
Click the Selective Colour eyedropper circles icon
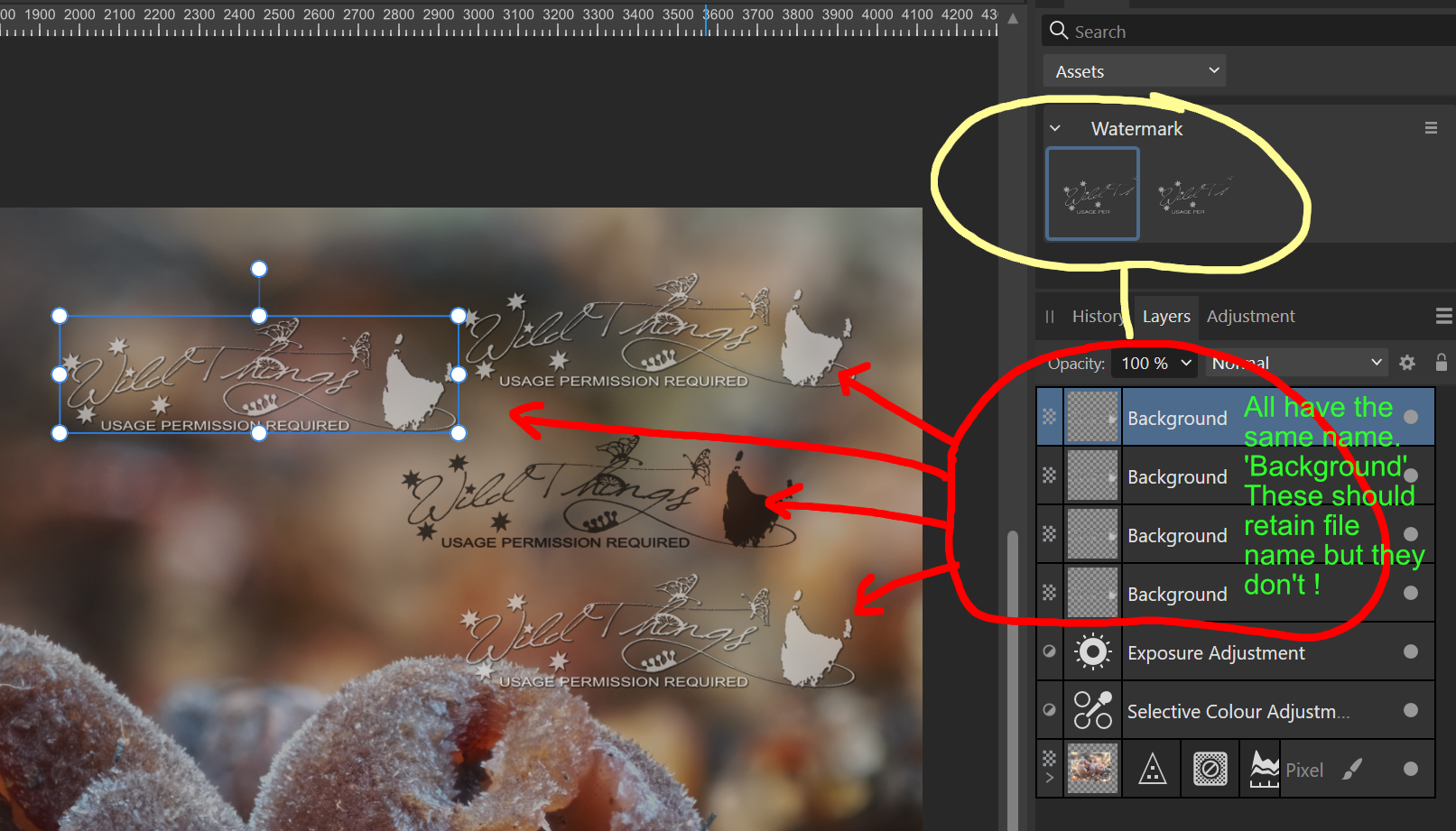coord(1093,710)
